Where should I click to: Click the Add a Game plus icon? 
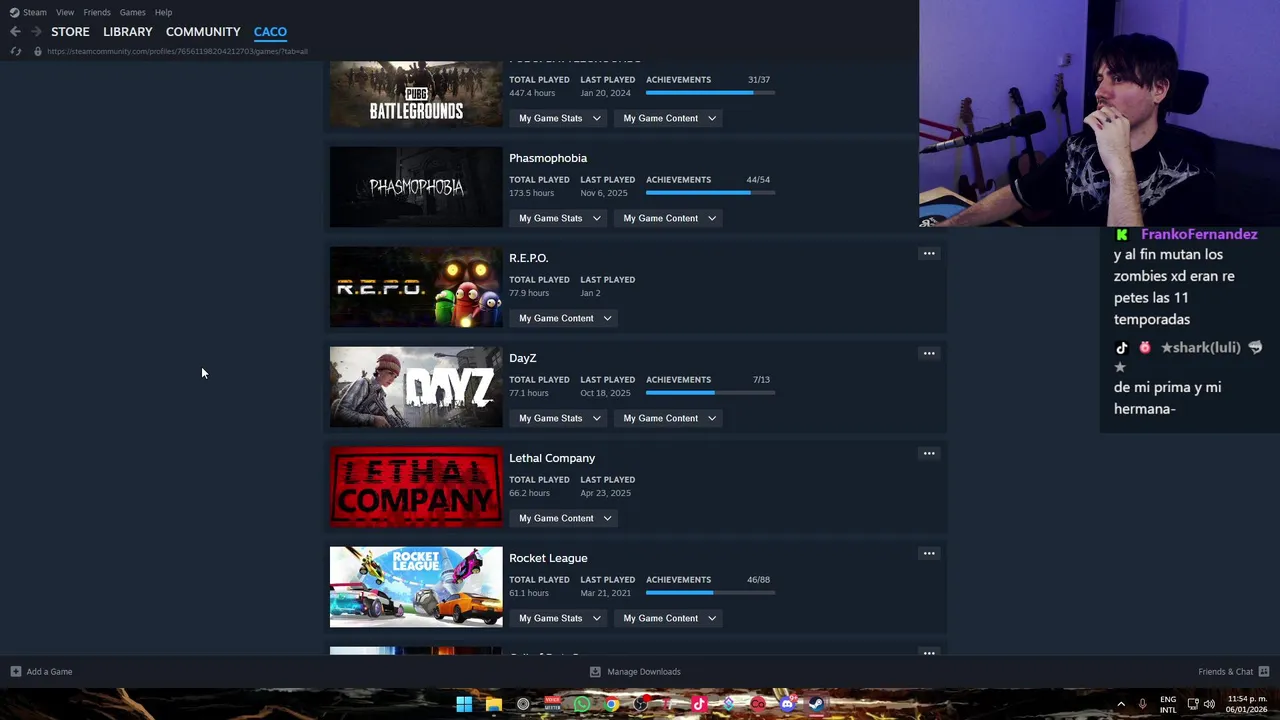pyautogui.click(x=16, y=671)
